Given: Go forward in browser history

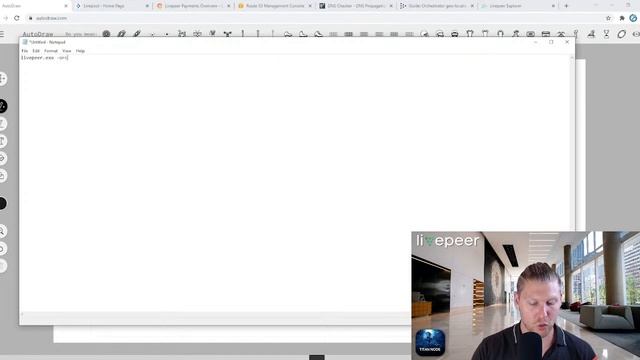Looking at the screenshot, I should (5, 18).
